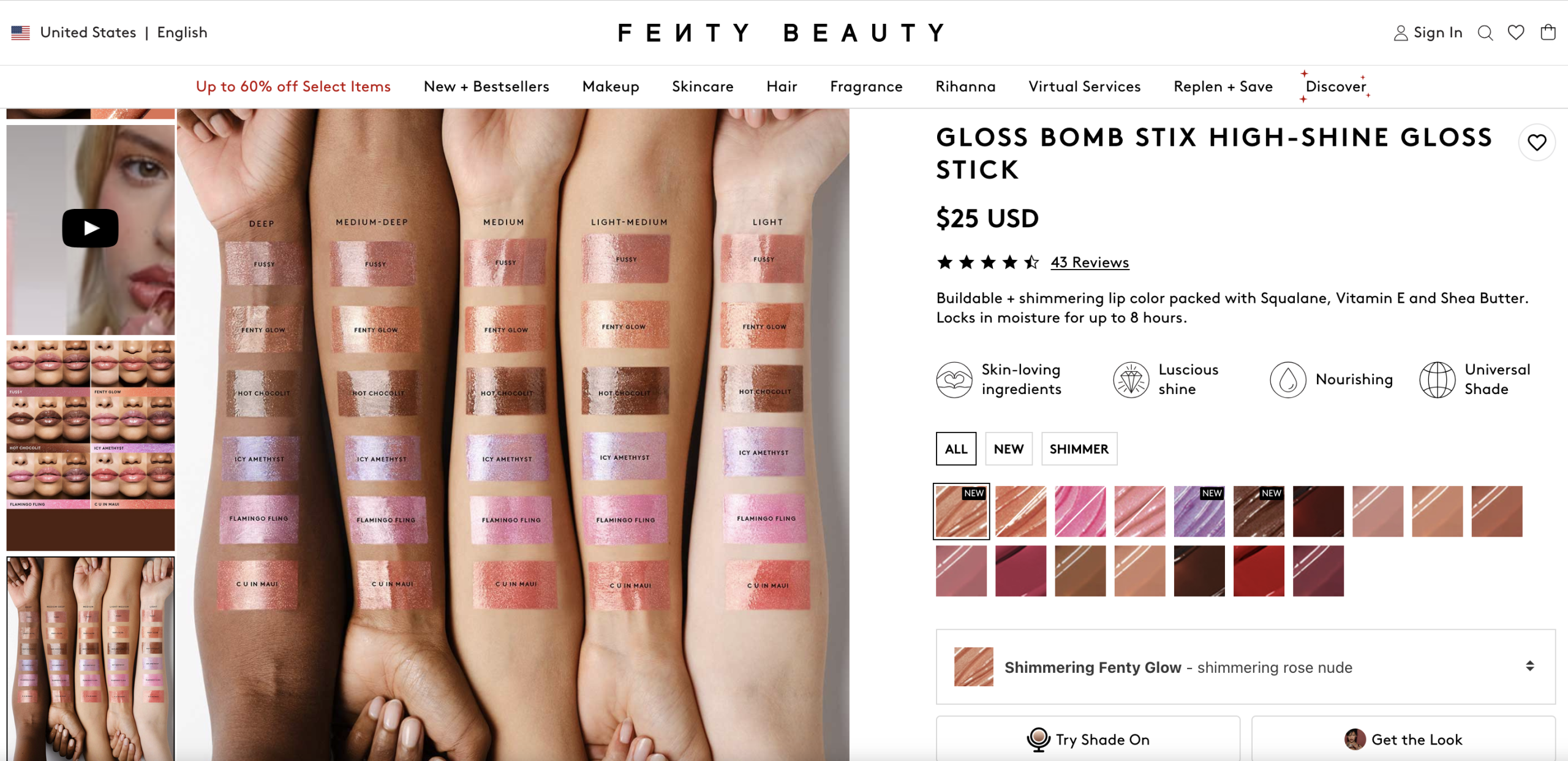Image resolution: width=1568 pixels, height=761 pixels.
Task: Click the Luscious shine diamond icon
Action: click(1131, 380)
